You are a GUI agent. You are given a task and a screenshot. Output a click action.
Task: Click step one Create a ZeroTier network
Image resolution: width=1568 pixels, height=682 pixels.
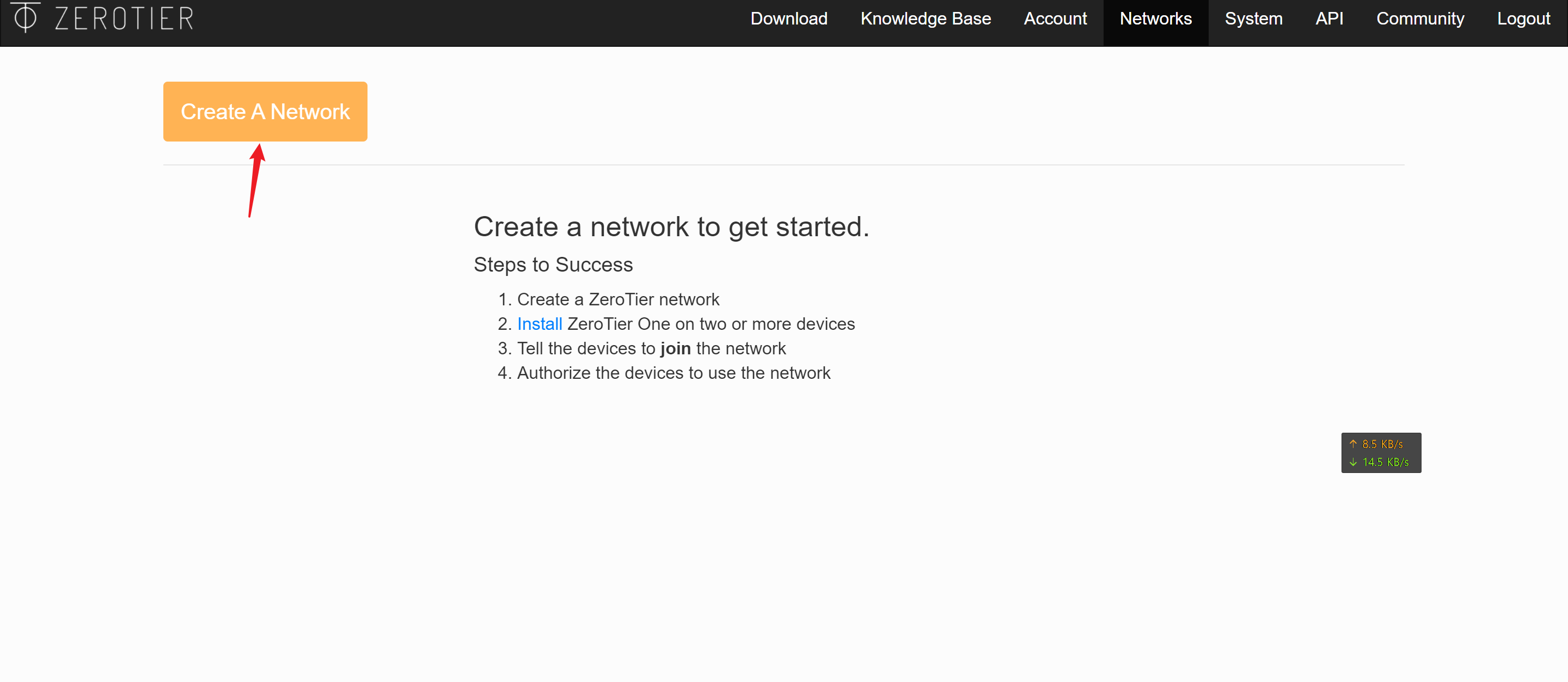point(618,299)
